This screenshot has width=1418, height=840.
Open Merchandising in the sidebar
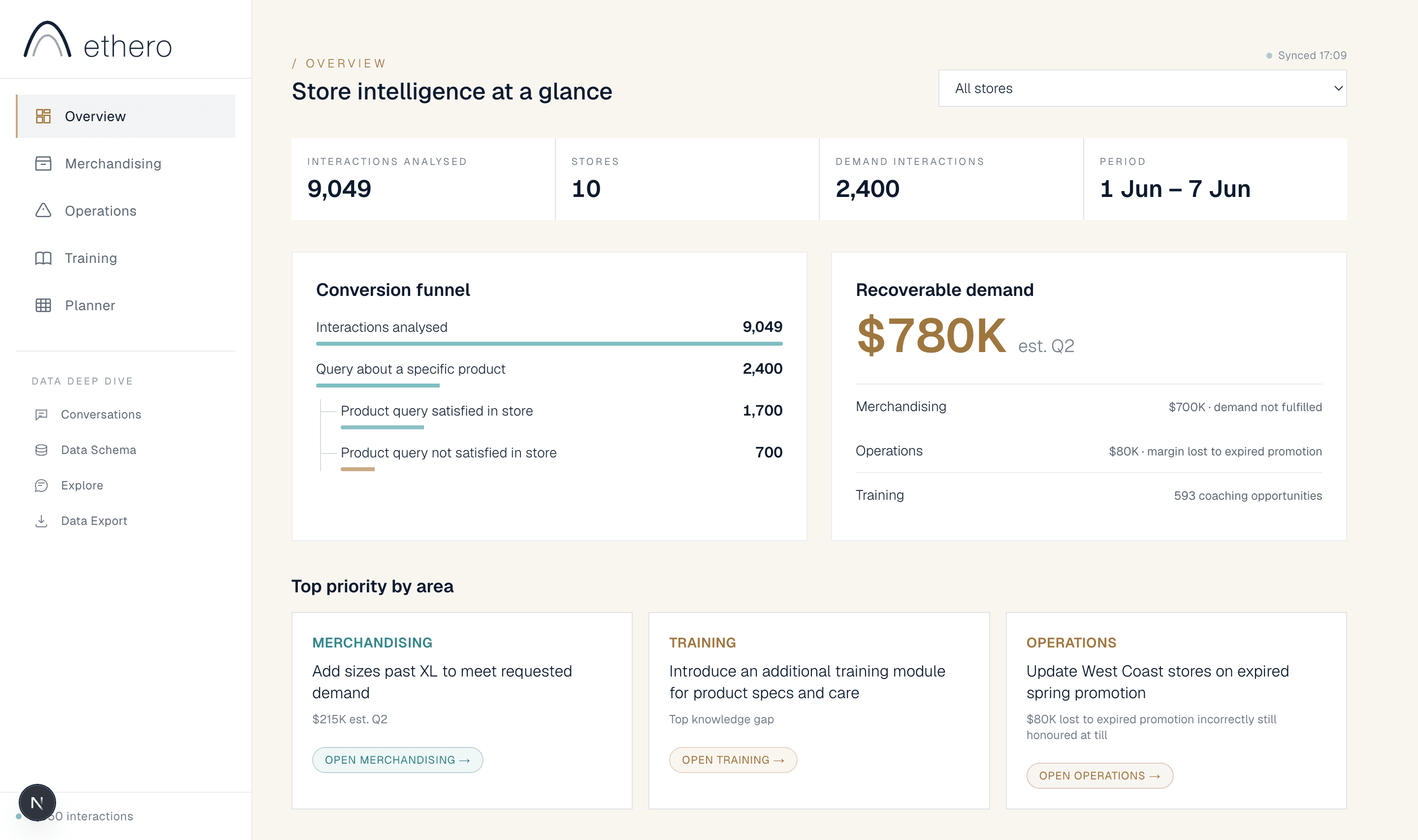[126, 163]
